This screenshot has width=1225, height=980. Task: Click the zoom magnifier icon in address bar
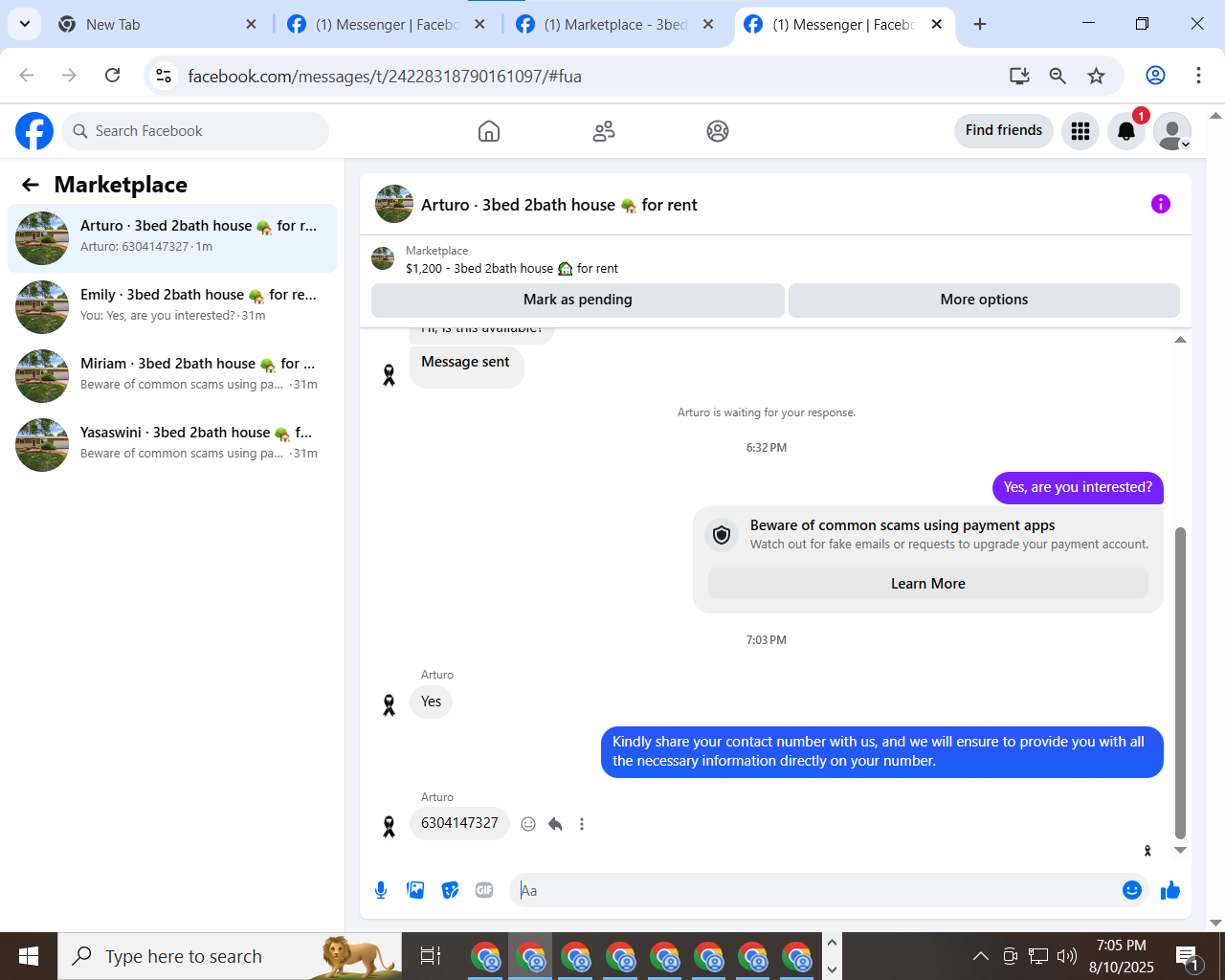pos(1058,76)
